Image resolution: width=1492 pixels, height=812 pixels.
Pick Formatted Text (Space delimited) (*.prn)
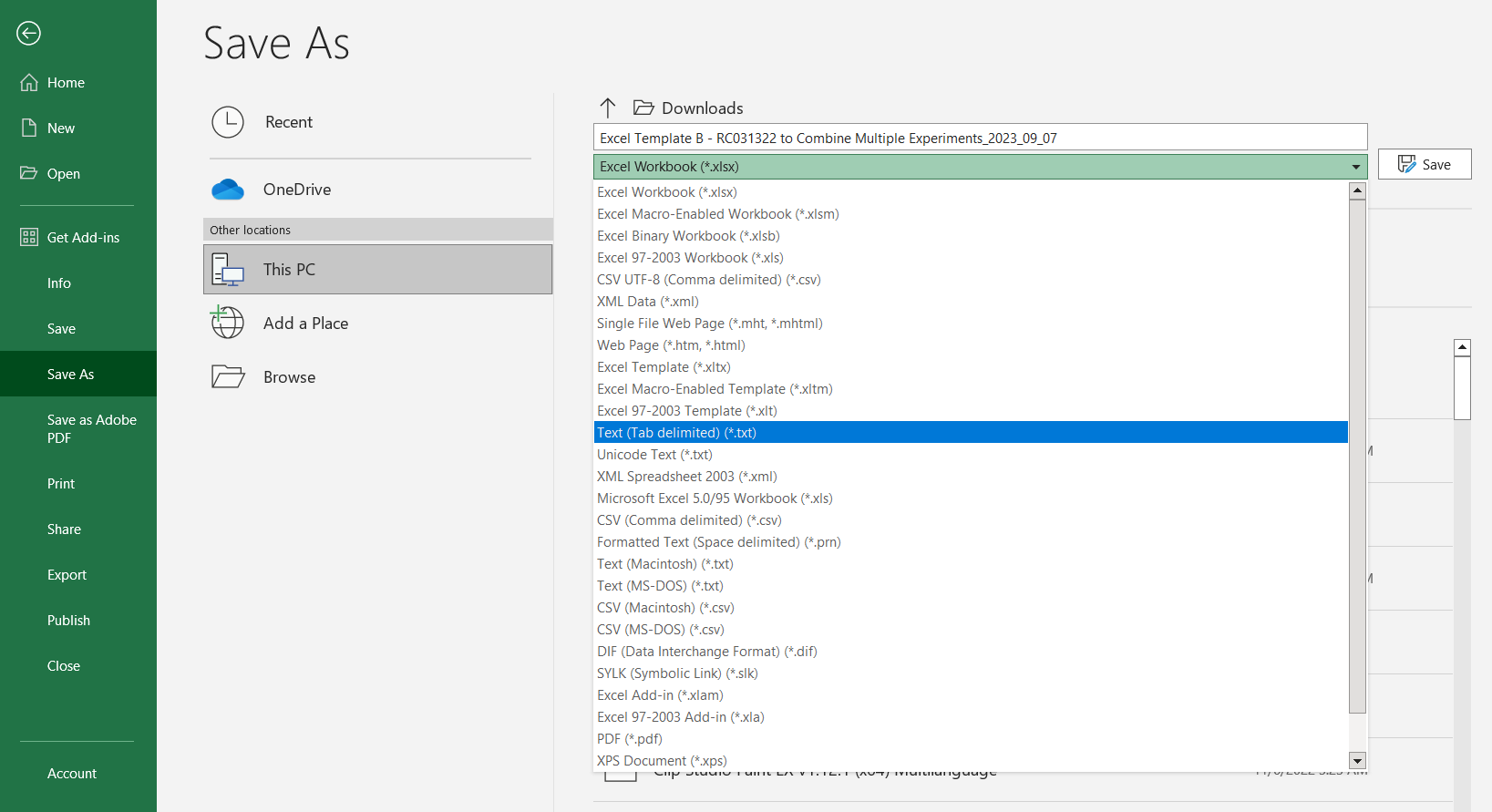(971, 542)
